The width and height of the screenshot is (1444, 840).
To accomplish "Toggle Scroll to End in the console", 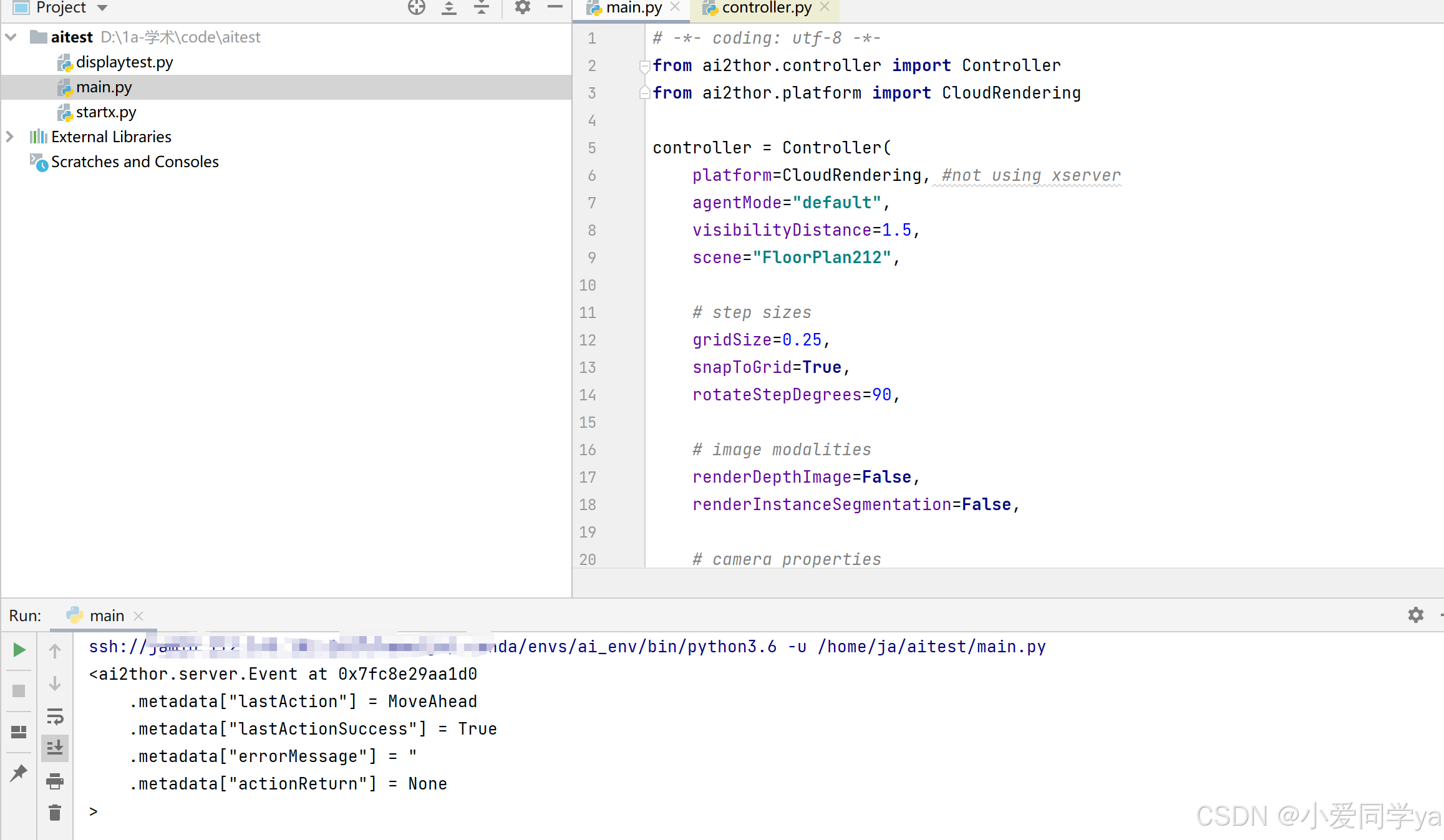I will [x=55, y=747].
